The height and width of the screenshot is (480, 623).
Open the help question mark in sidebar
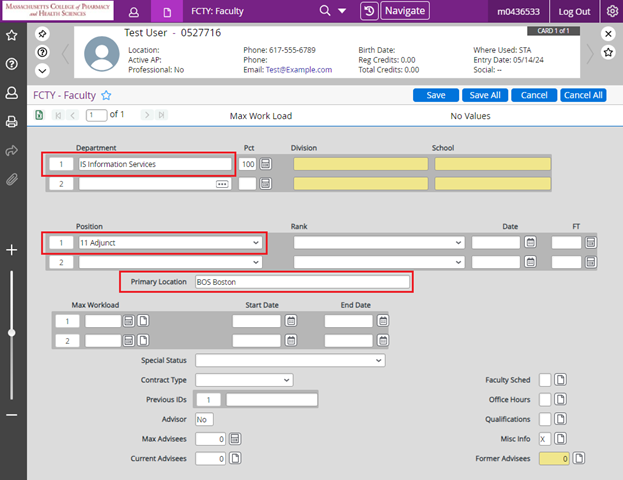pos(12,64)
